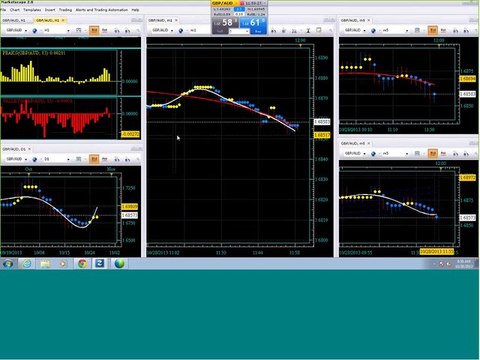480x360 pixels.
Task: Click the zoom in icon in D1 toolbar
Action: tap(117, 159)
